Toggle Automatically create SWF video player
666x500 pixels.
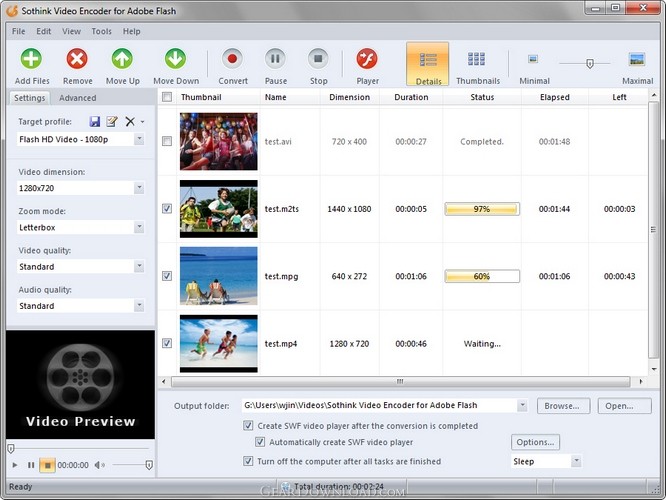coord(260,442)
